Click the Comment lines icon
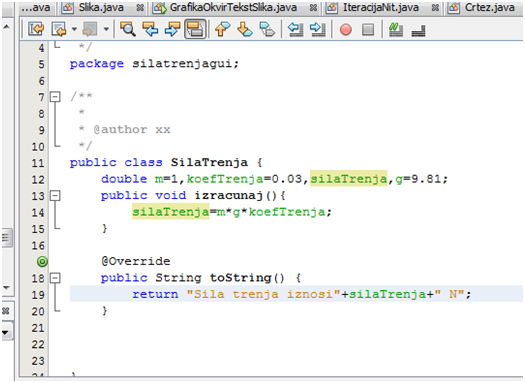525x383 pixels. (396, 29)
